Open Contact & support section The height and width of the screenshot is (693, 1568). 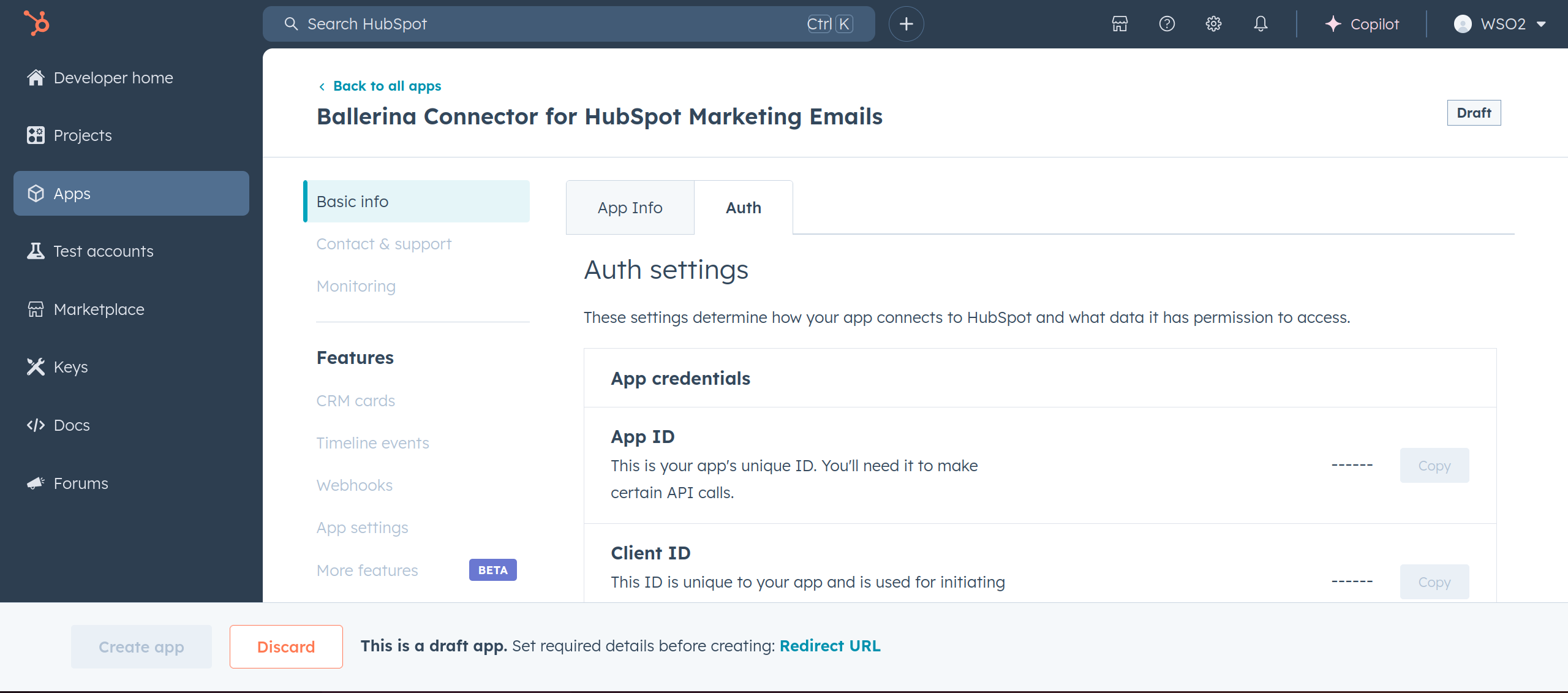[x=383, y=244]
